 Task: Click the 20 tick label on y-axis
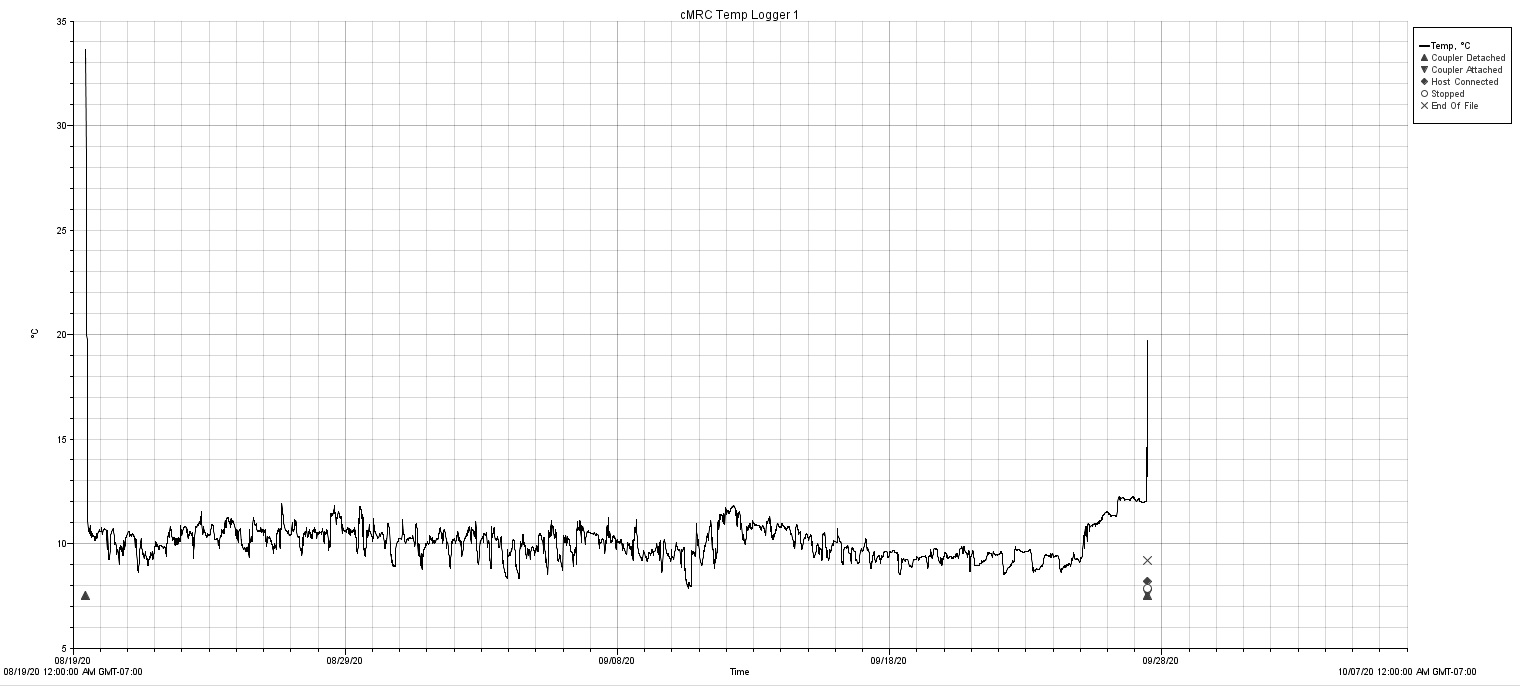pyautogui.click(x=62, y=335)
